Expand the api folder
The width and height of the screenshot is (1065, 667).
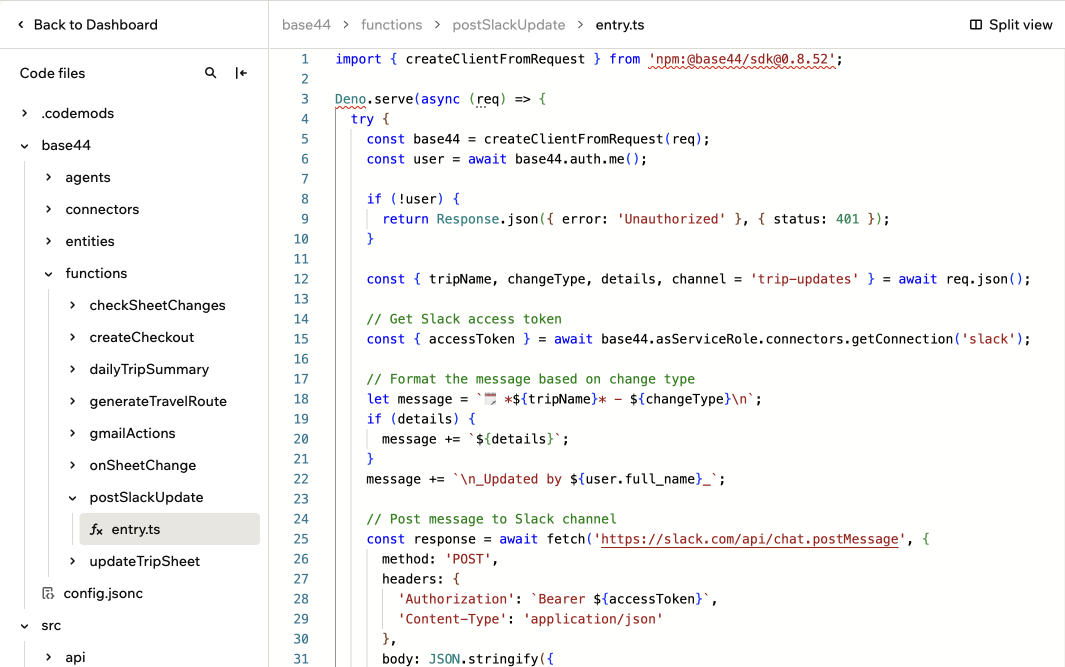48,657
